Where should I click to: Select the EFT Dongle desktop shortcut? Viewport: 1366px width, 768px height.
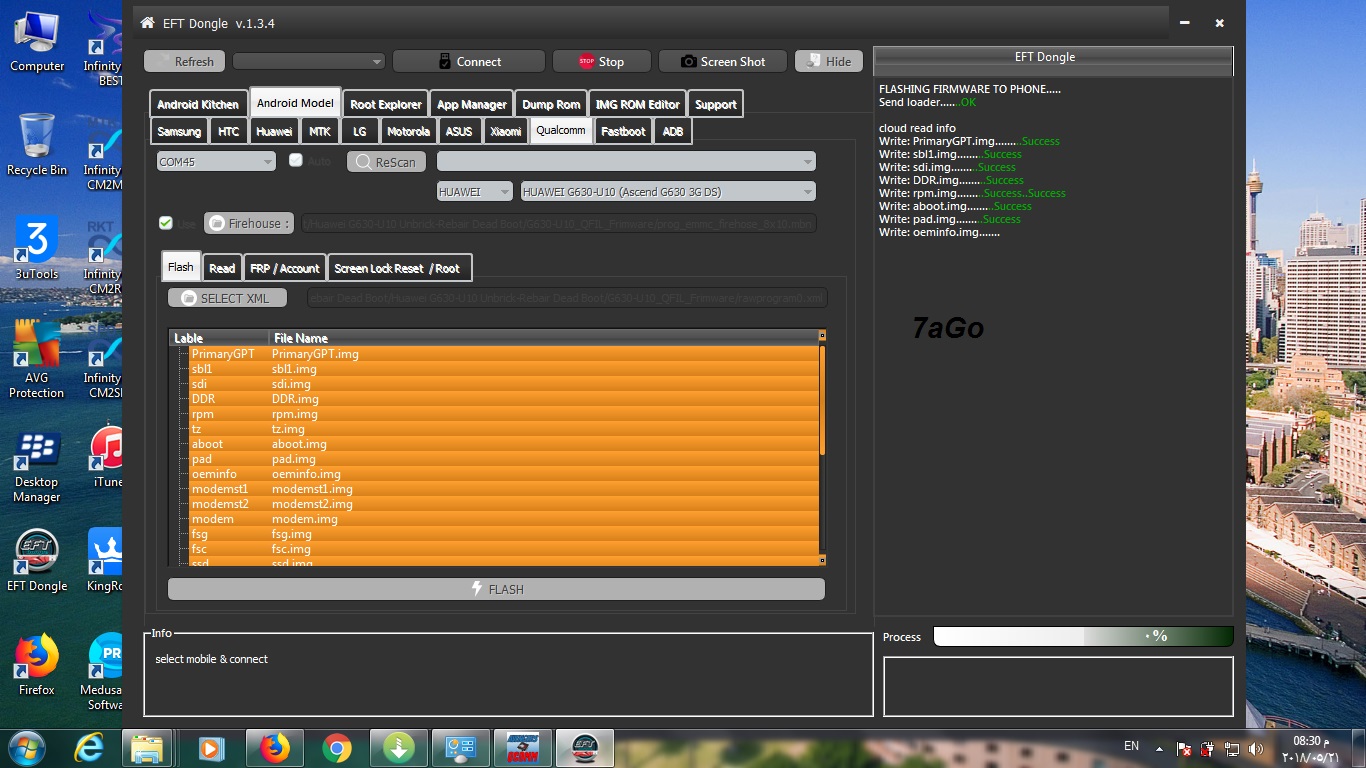coord(37,561)
